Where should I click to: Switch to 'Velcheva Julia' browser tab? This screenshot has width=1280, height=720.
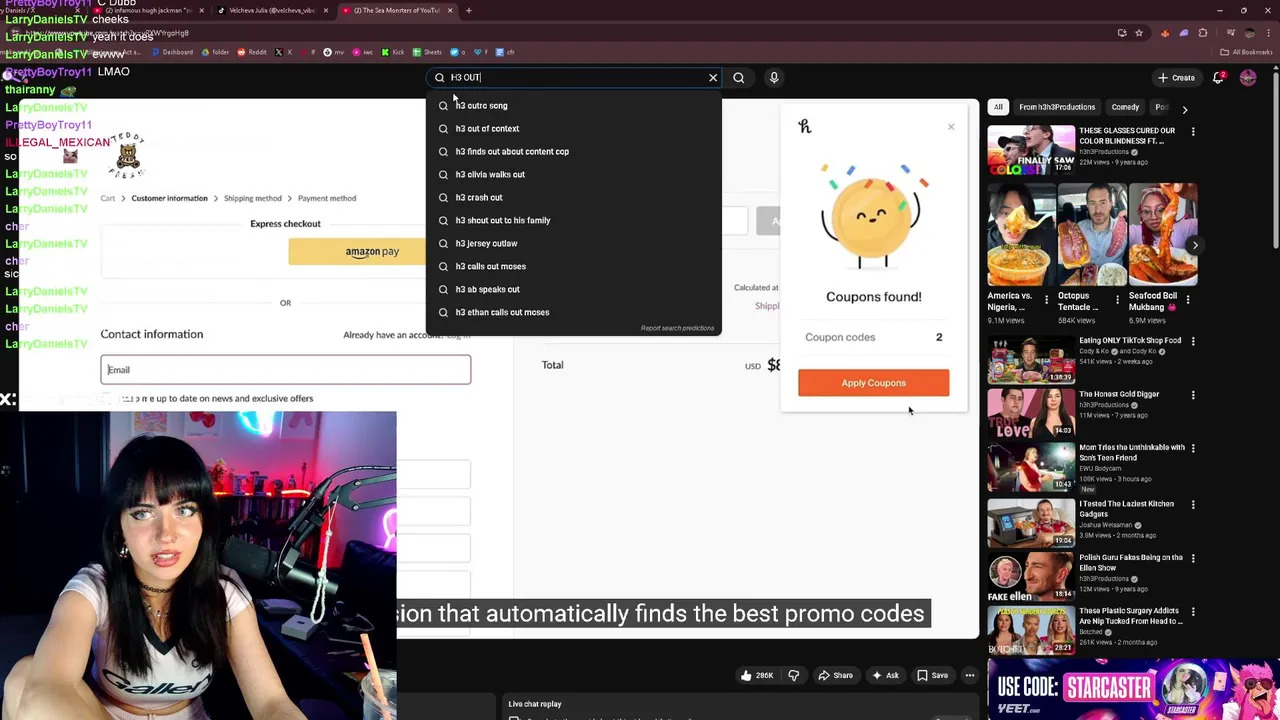click(272, 10)
